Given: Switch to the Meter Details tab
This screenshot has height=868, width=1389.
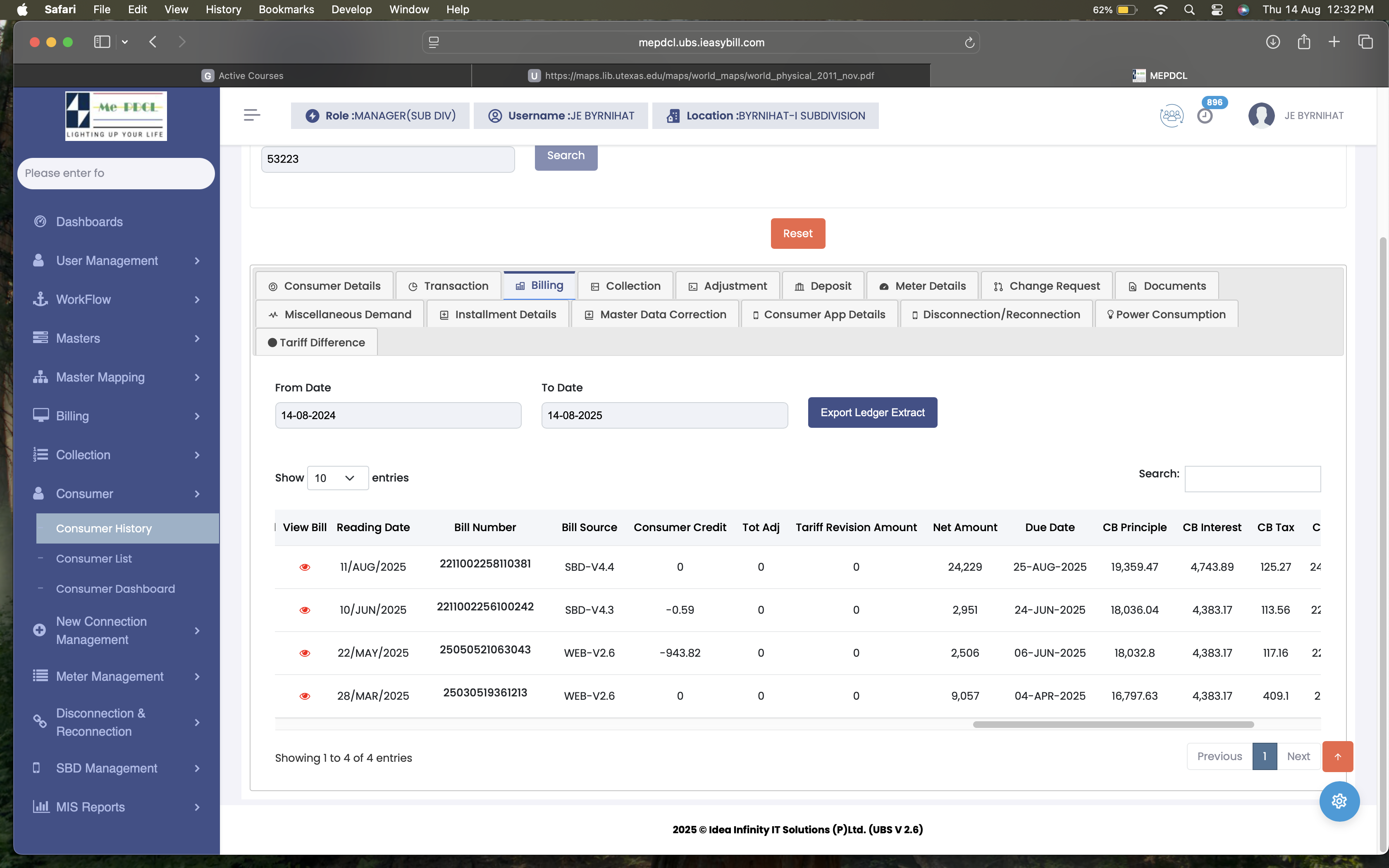Looking at the screenshot, I should click(x=922, y=286).
